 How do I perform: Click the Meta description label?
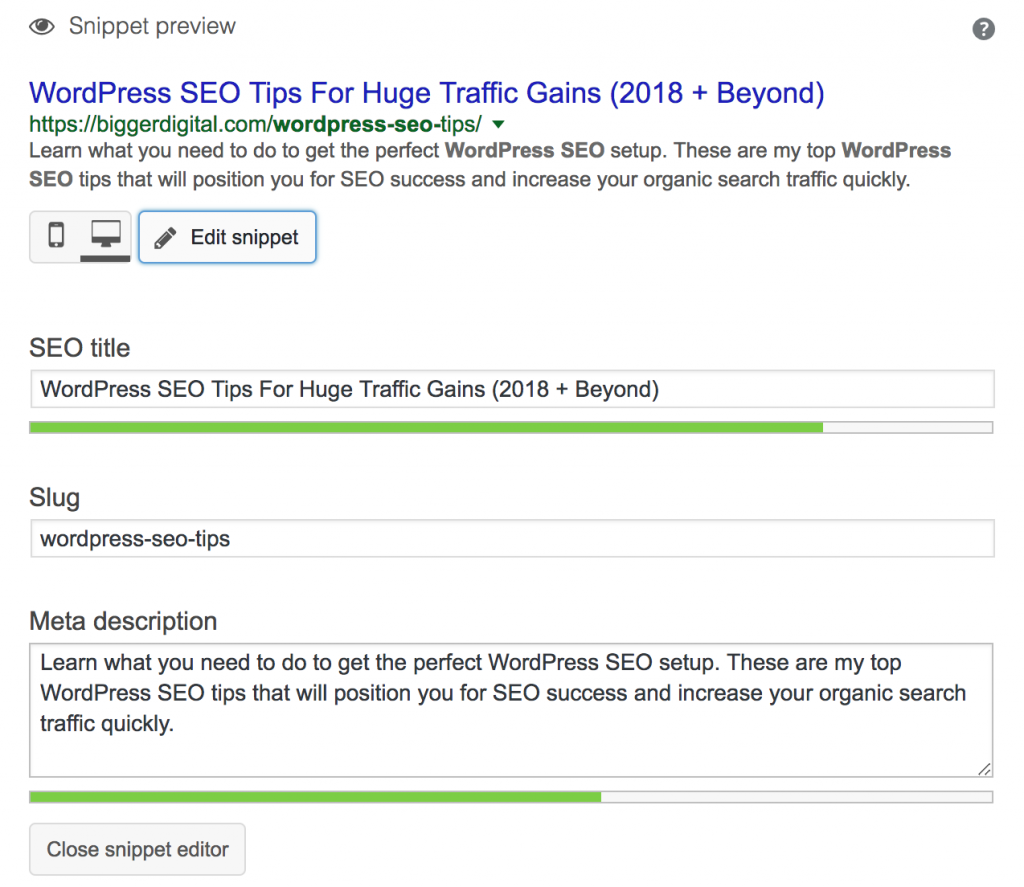click(x=123, y=621)
